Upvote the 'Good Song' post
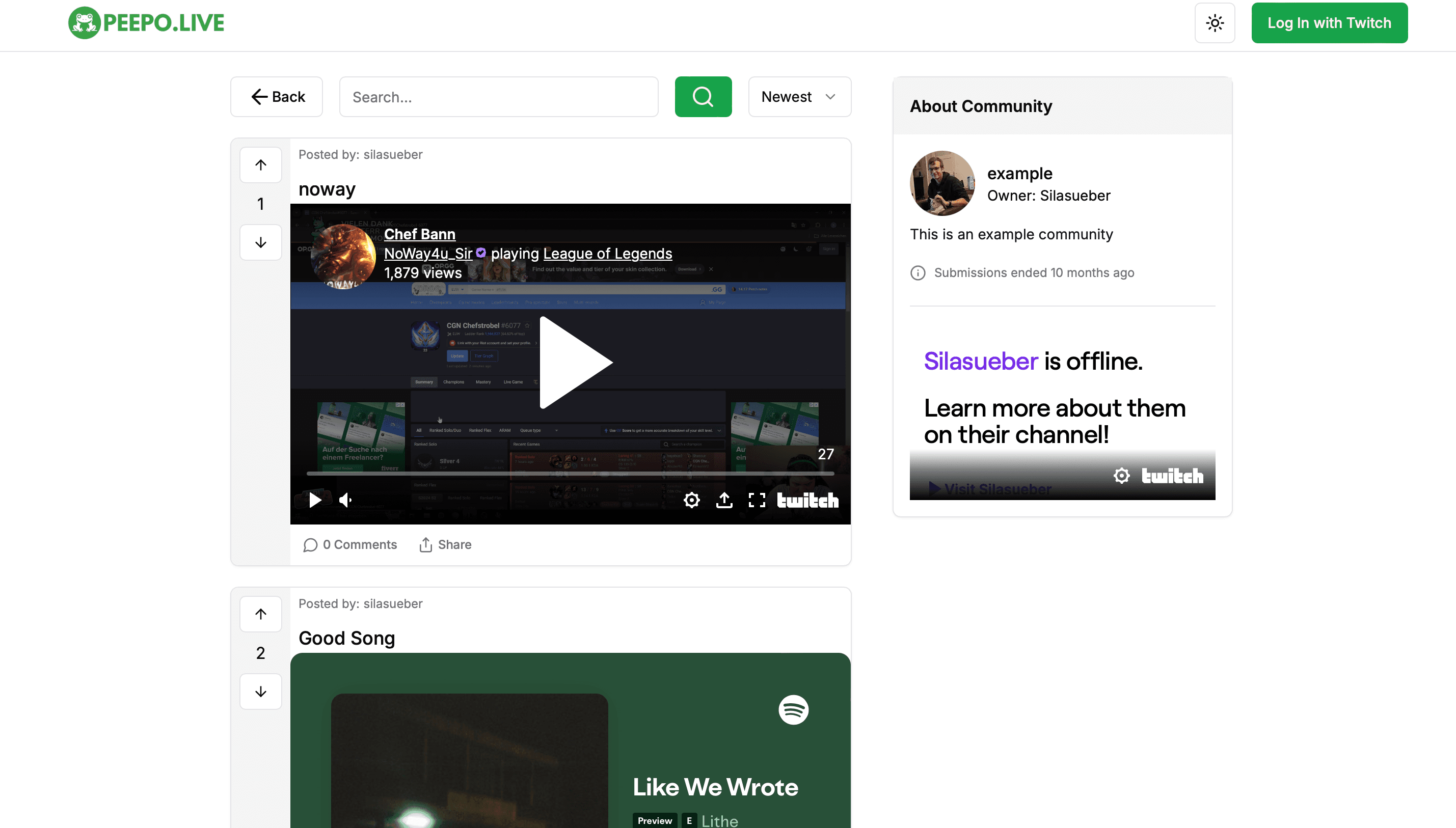 coord(260,614)
